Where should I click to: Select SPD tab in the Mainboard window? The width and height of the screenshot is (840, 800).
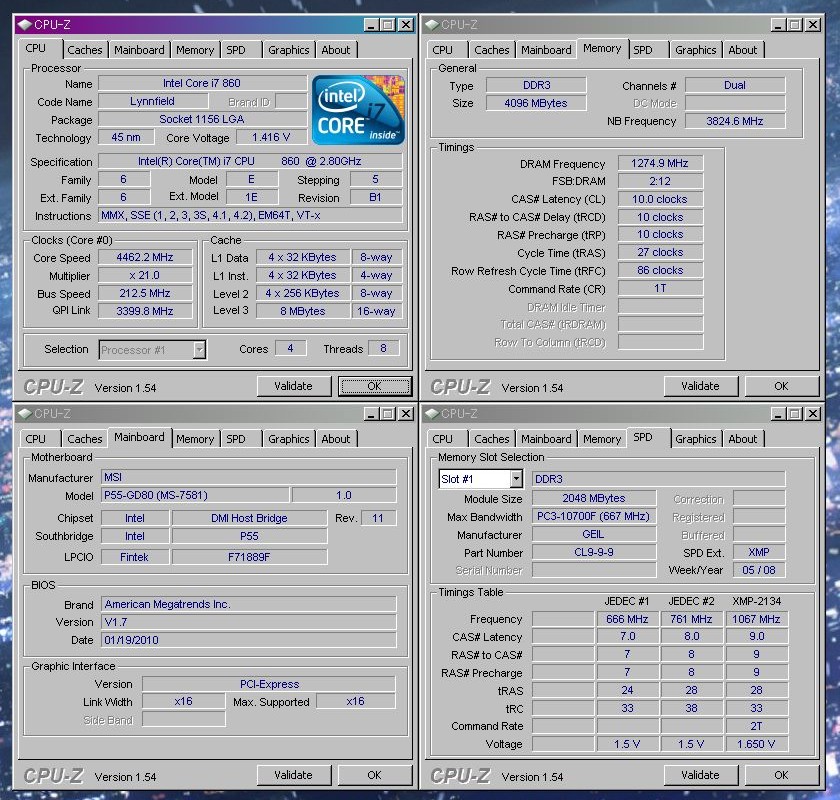[x=236, y=439]
